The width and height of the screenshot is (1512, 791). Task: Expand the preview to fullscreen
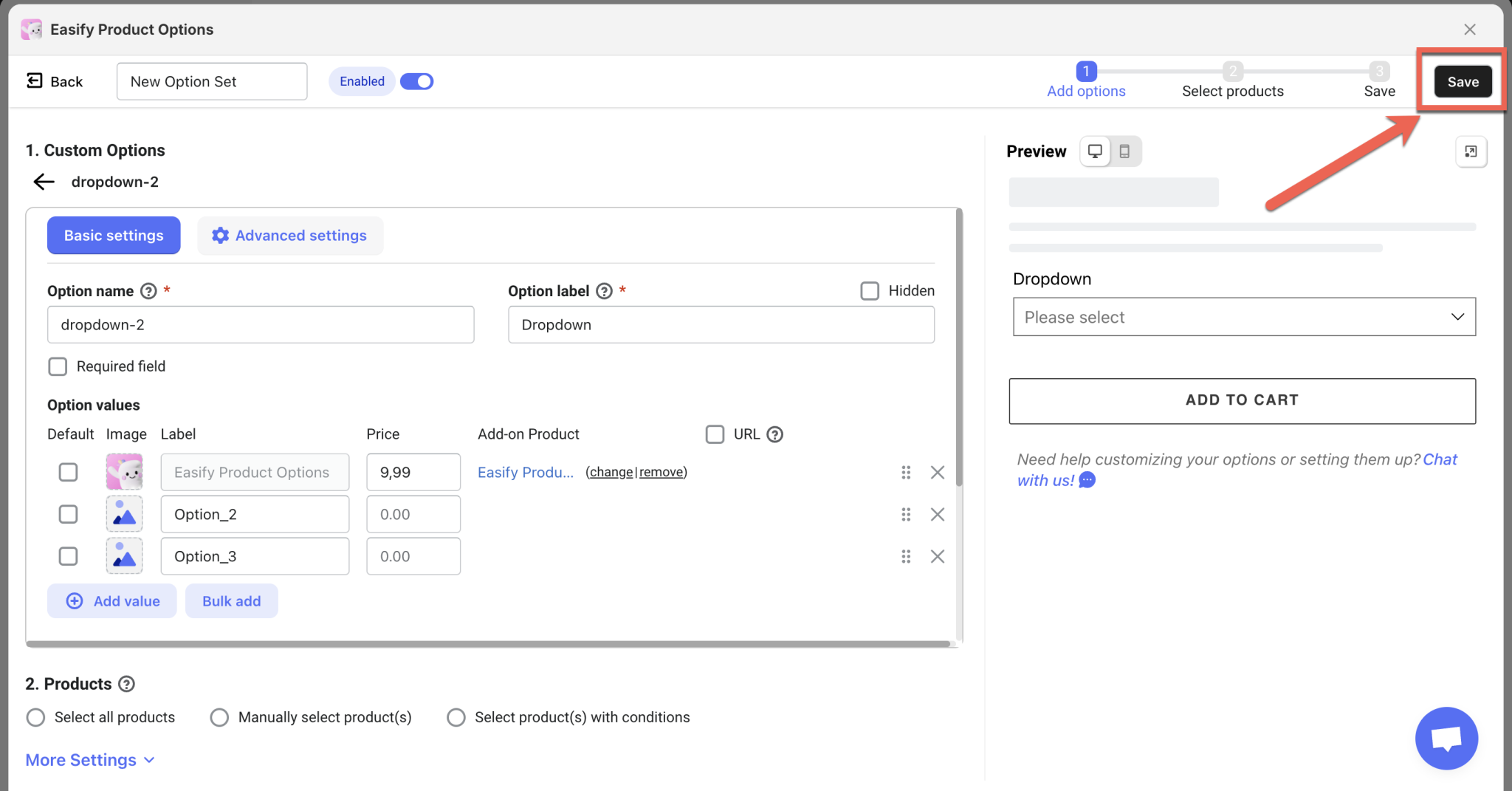click(x=1471, y=151)
